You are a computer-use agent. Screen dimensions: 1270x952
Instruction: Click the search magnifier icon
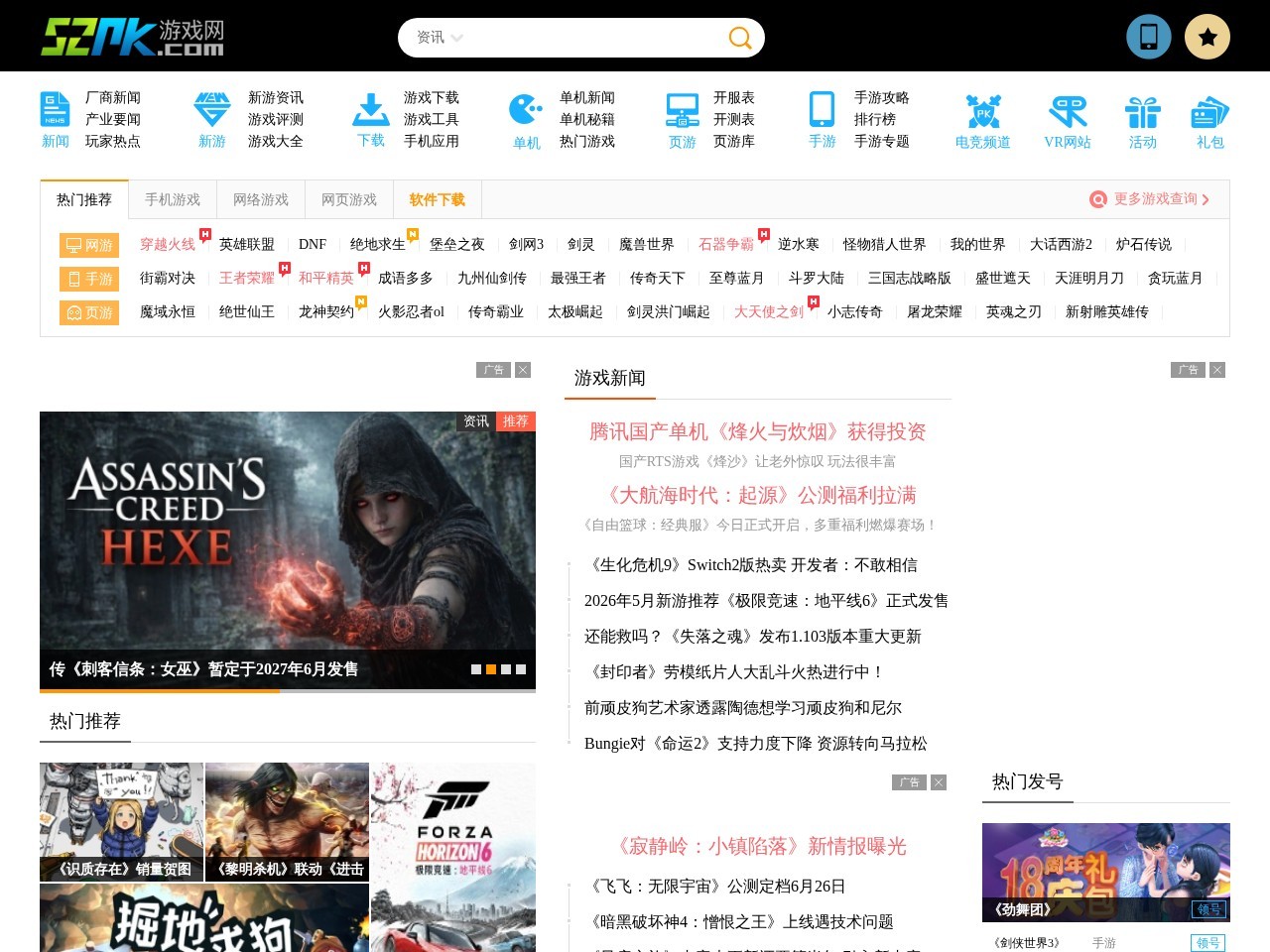point(740,38)
